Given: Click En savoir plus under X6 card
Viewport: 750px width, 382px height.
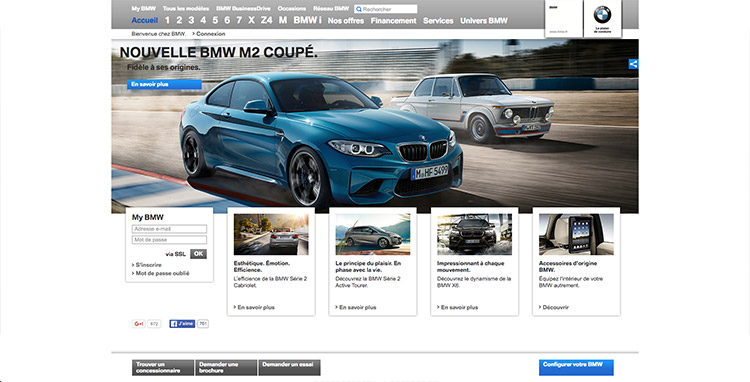Looking at the screenshot, I should pos(458,307).
